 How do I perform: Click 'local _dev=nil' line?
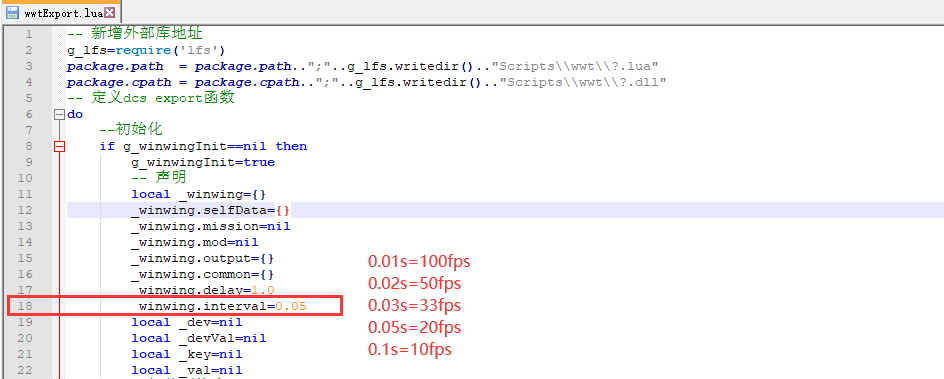point(187,322)
